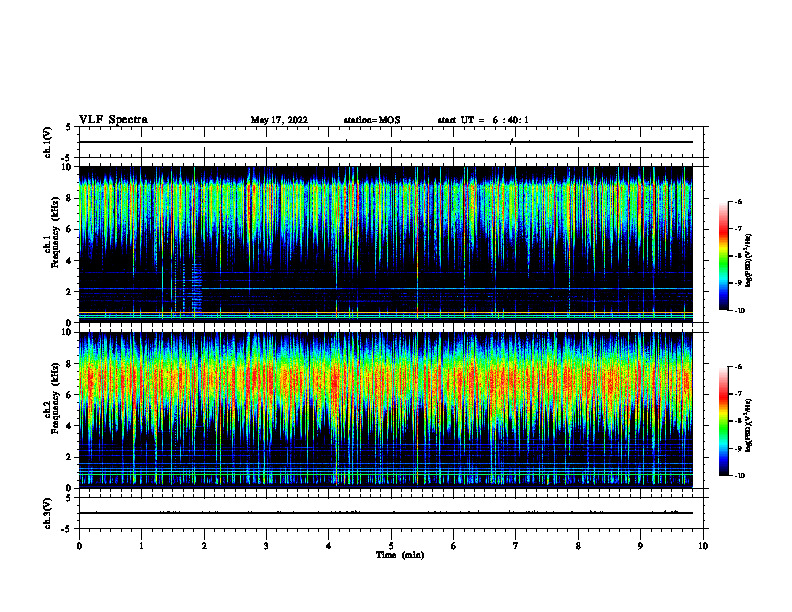Viewport: 792px width, 612px height.
Task: Click the "-10" label on ch.2 color bar
Action: 739,476
